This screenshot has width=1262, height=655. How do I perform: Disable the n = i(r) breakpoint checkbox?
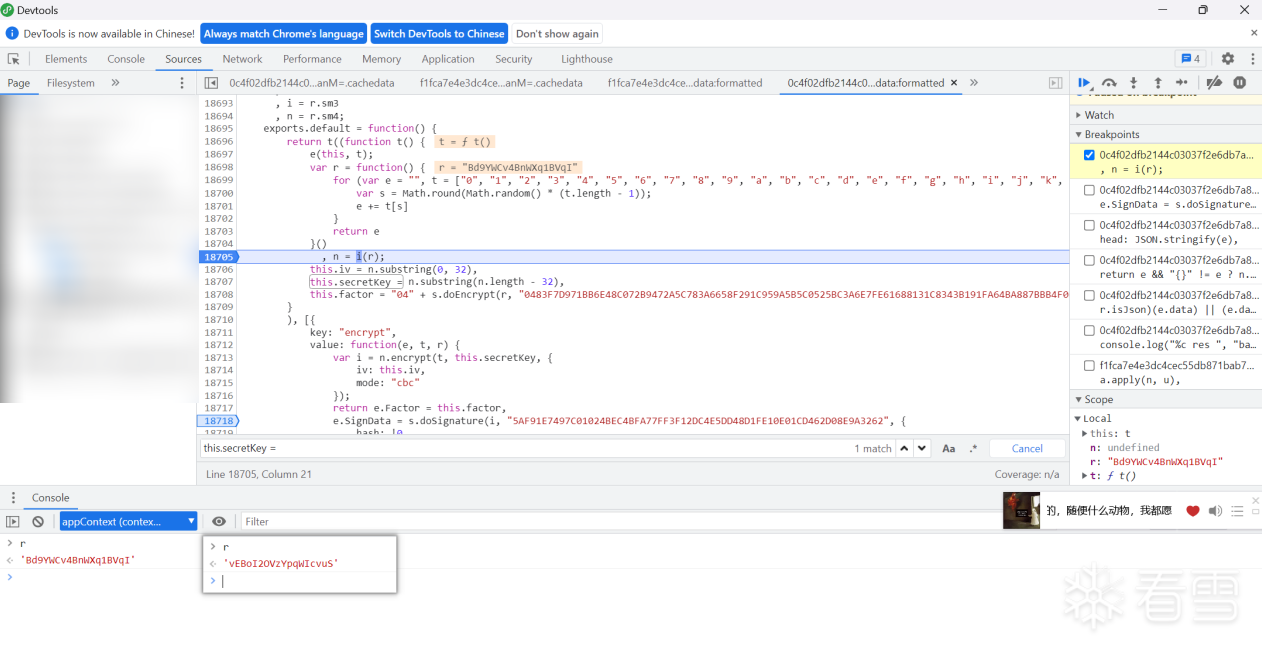[x=1089, y=155]
